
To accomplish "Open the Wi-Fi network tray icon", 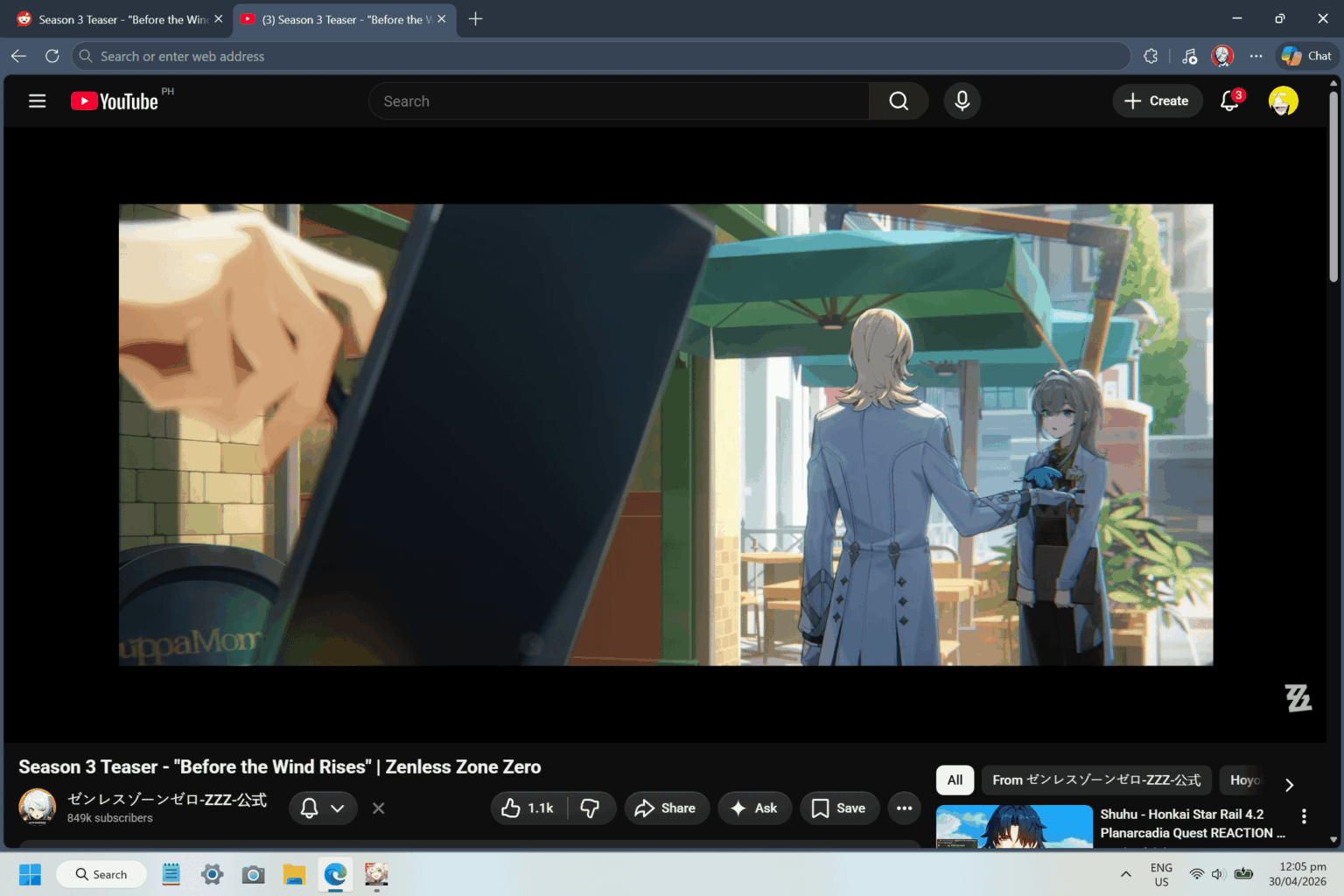I will click(x=1196, y=874).
